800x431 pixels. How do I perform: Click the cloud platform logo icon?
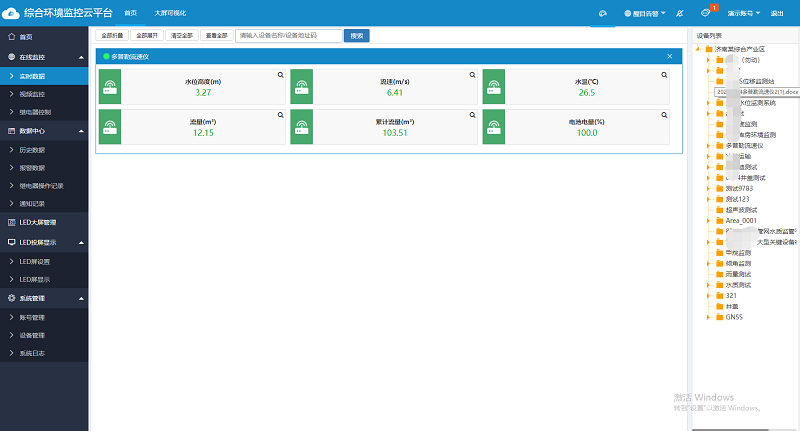(10, 13)
